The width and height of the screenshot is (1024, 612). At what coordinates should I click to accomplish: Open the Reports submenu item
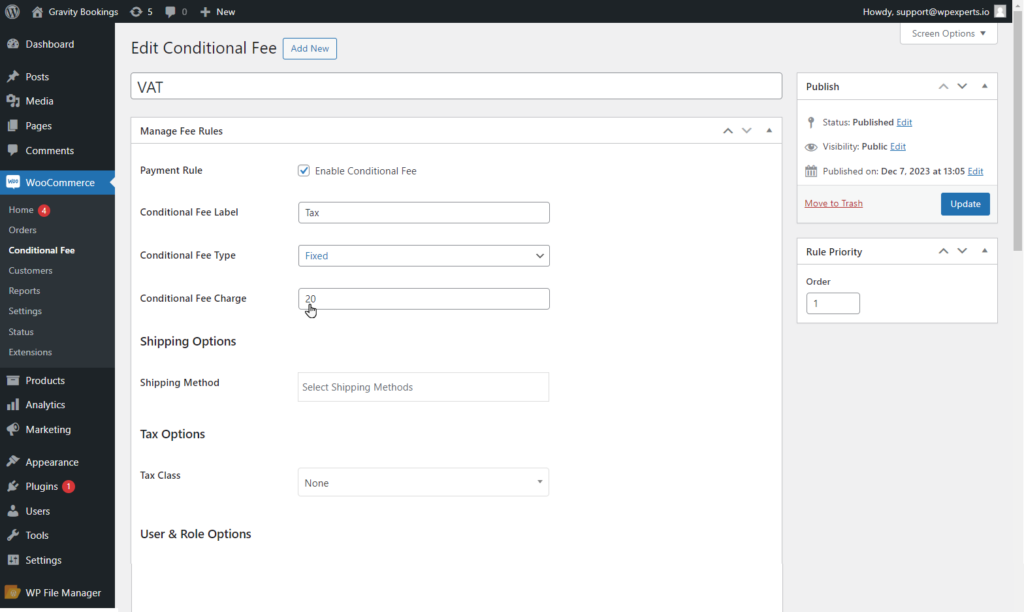click(x=24, y=291)
